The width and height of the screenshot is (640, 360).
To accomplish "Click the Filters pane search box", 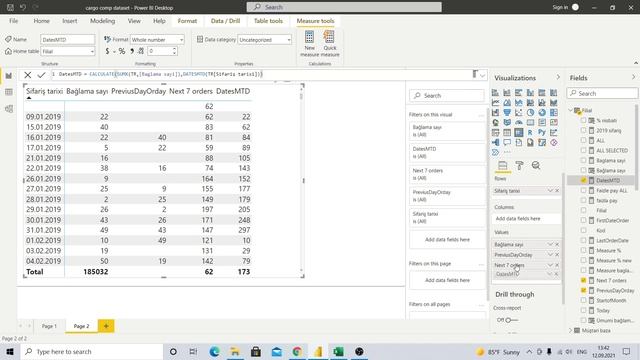I will pyautogui.click(x=447, y=96).
